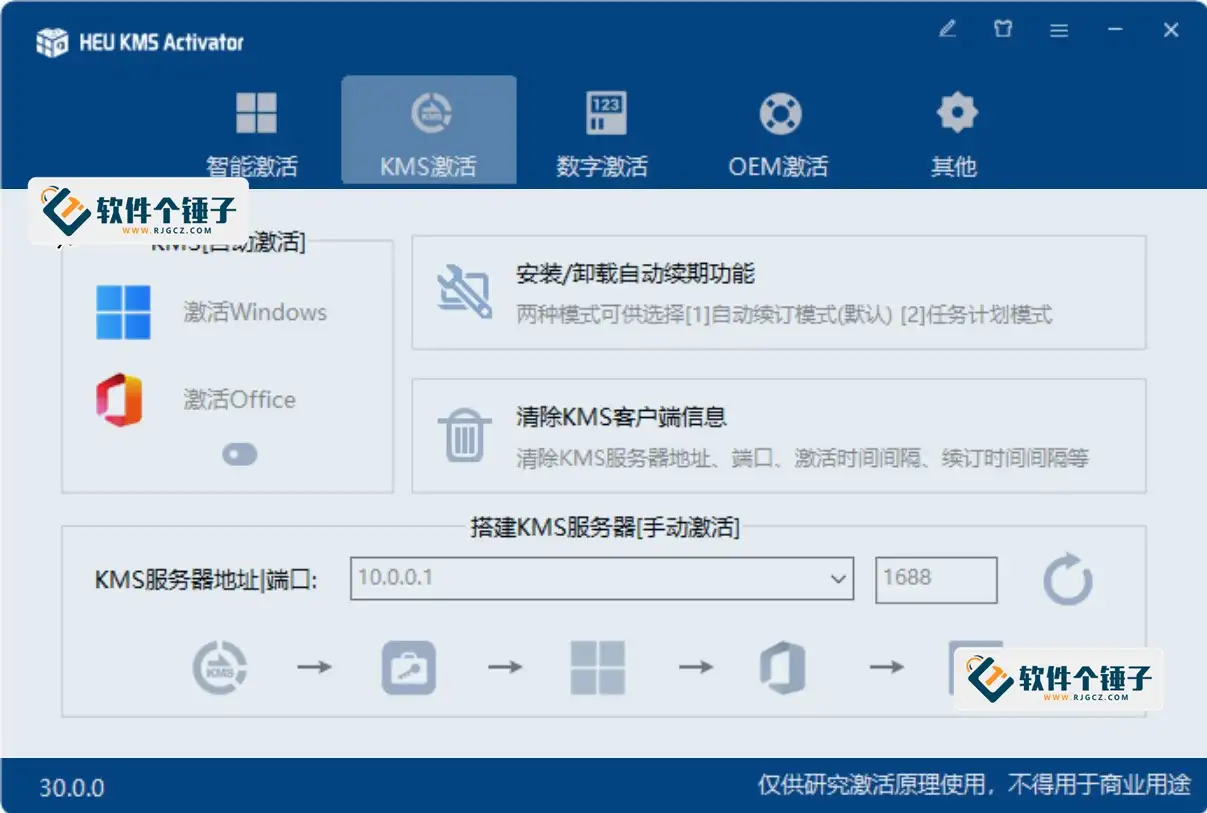Select the OEM激活 tab

[779, 133]
